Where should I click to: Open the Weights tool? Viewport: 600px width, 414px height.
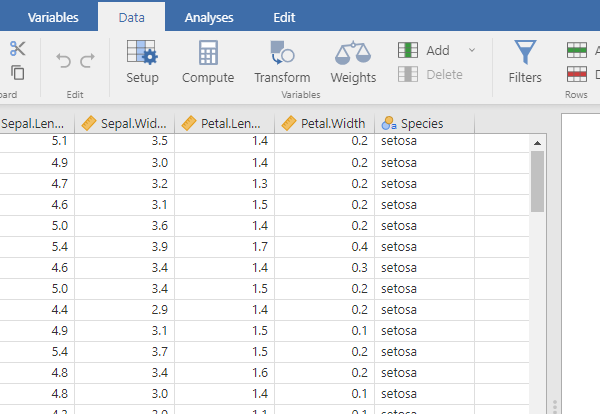pos(353,62)
